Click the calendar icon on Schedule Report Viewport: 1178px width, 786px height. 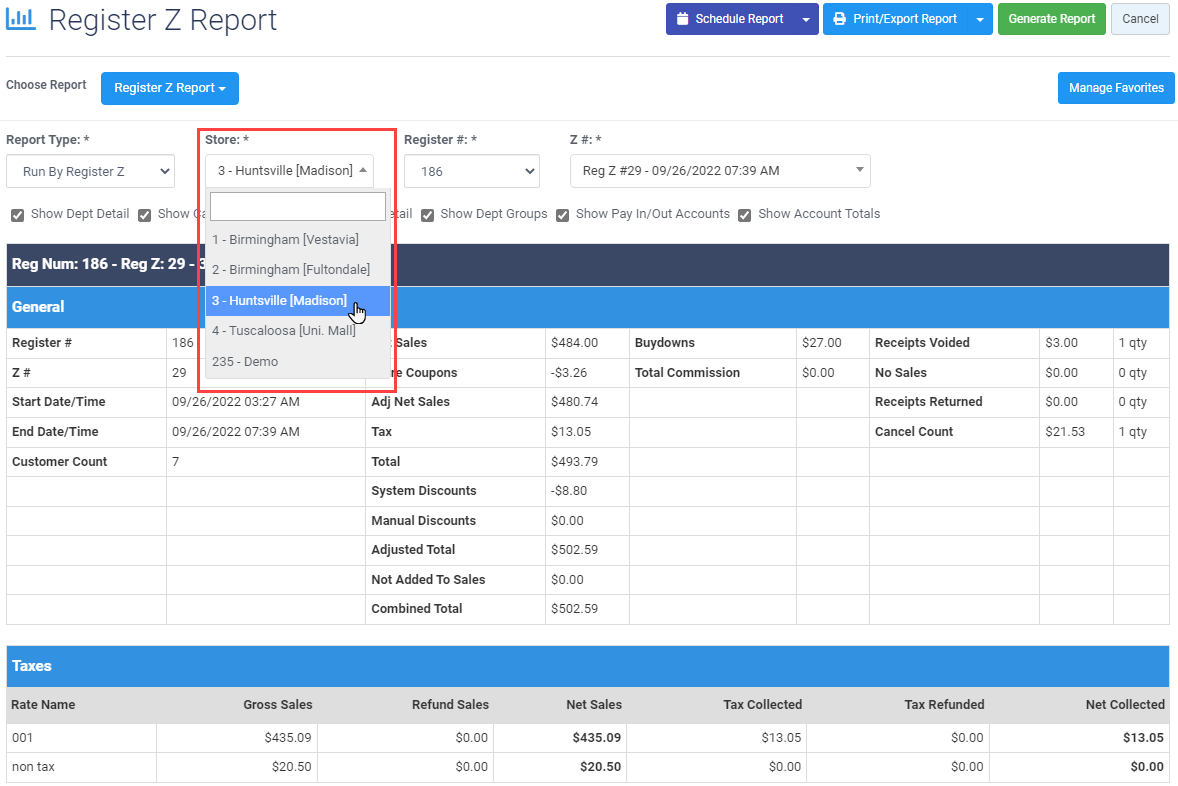682,19
